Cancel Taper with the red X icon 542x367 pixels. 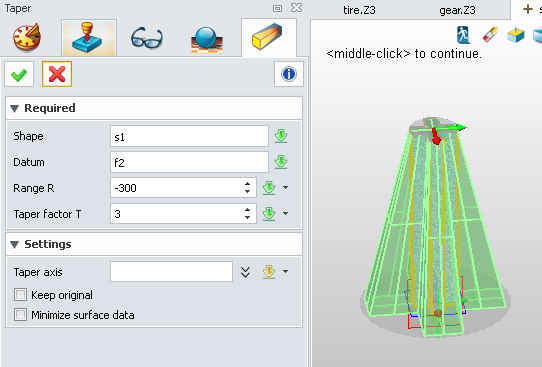click(x=57, y=74)
